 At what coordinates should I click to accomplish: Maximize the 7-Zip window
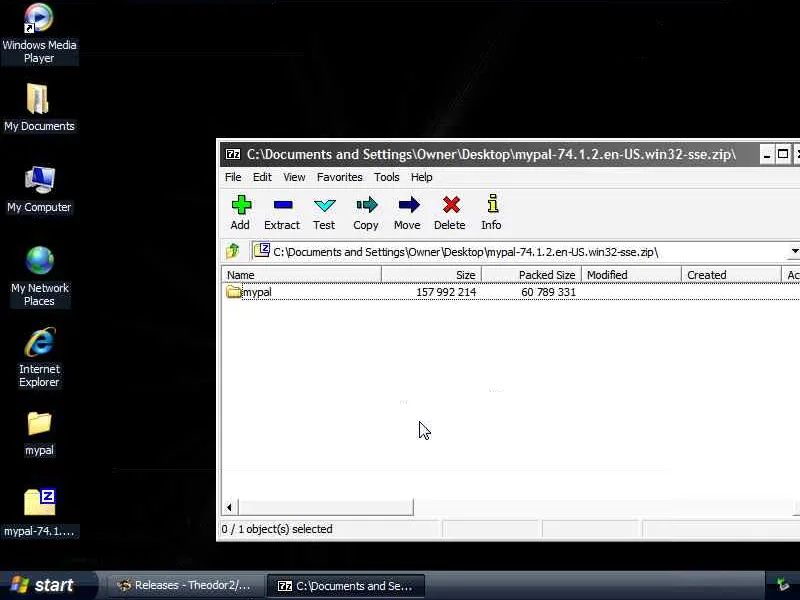(x=783, y=155)
